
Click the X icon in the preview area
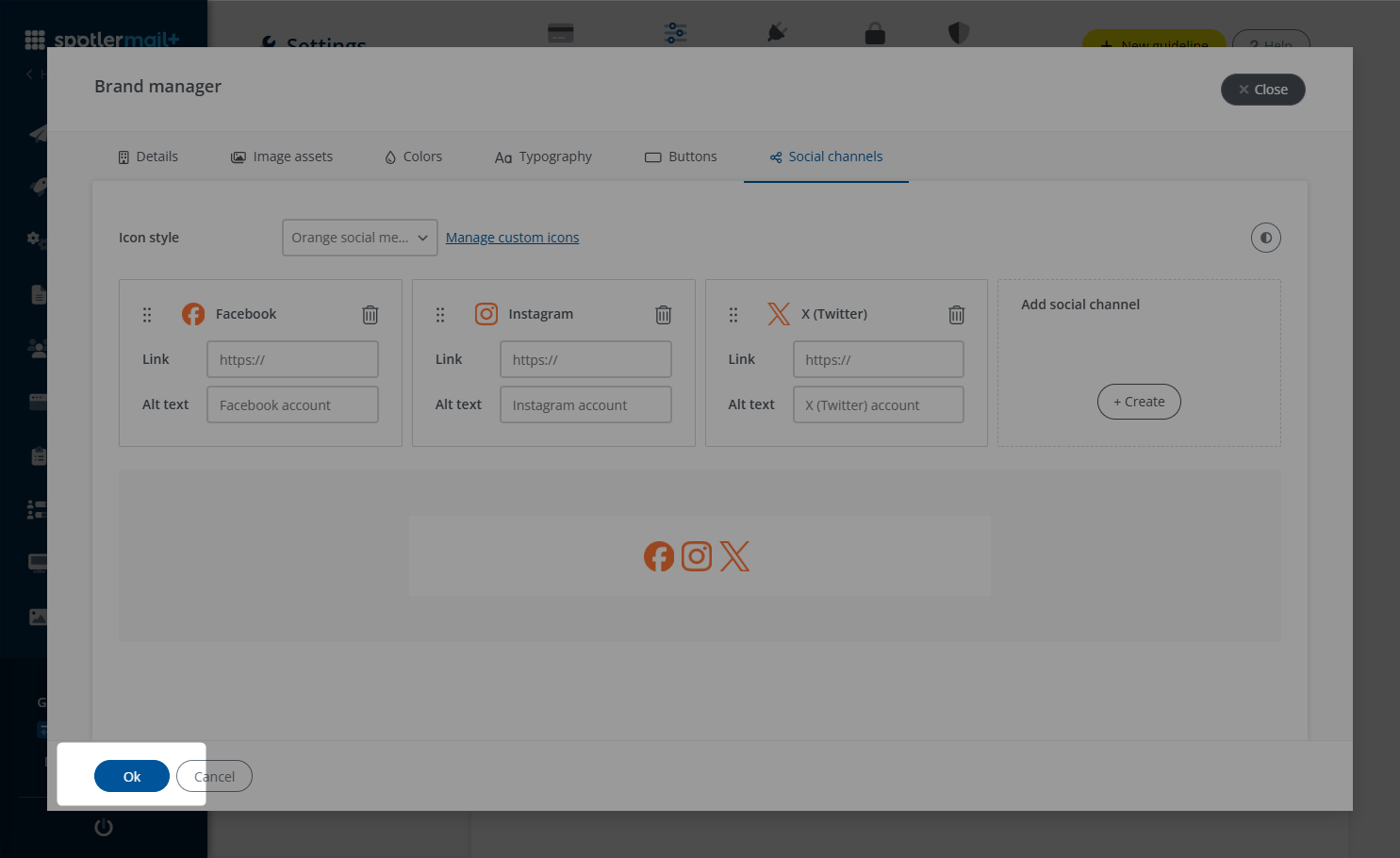pos(734,556)
